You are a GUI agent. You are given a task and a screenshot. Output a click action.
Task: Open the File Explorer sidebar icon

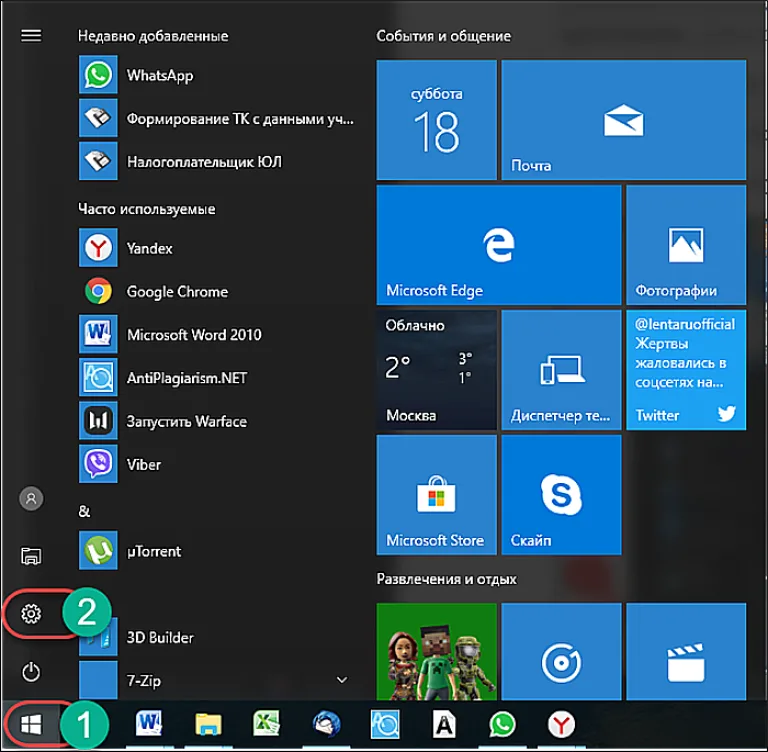point(31,556)
